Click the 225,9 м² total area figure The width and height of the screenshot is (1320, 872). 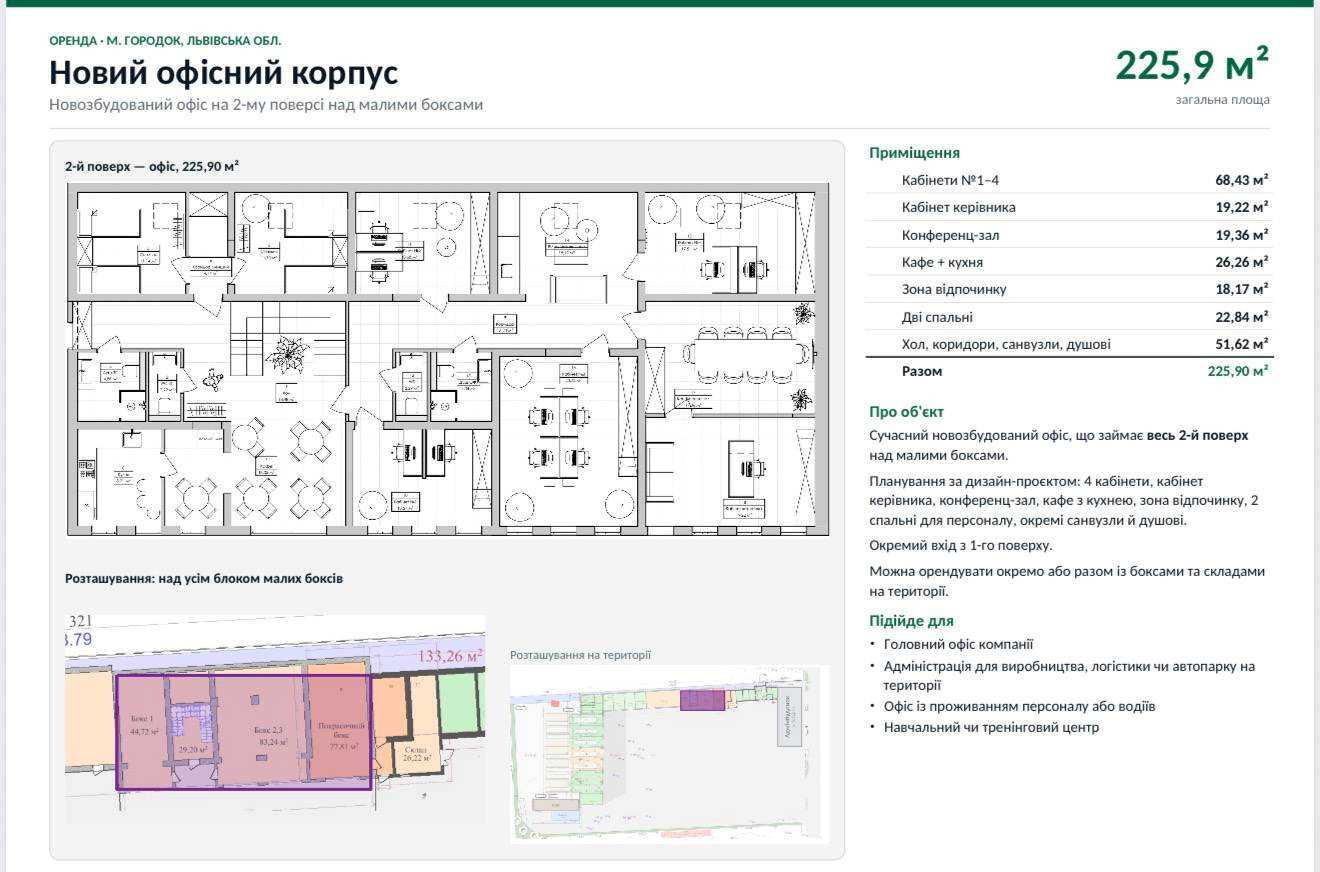click(x=1192, y=65)
